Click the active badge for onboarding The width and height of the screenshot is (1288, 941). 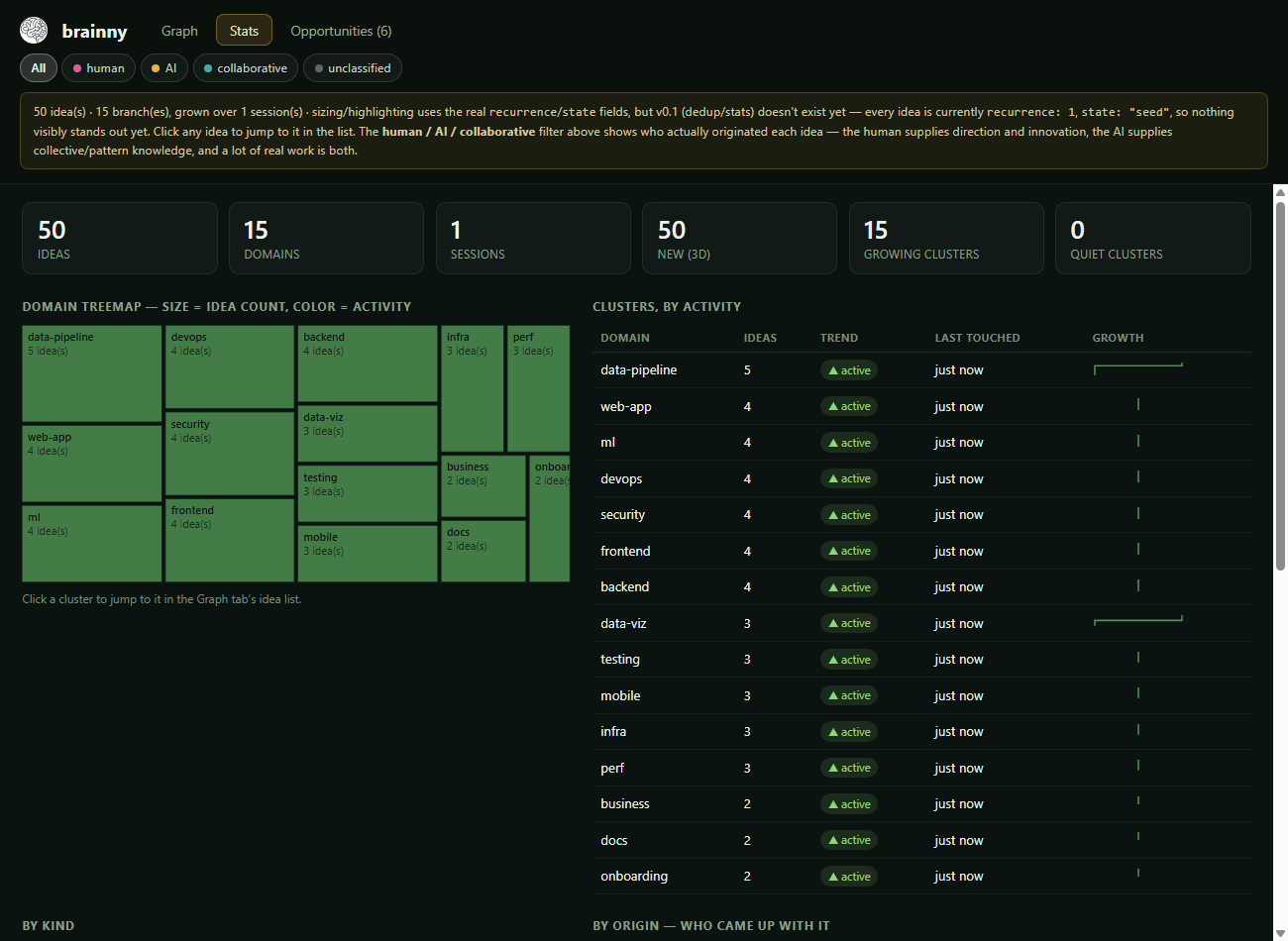click(849, 877)
